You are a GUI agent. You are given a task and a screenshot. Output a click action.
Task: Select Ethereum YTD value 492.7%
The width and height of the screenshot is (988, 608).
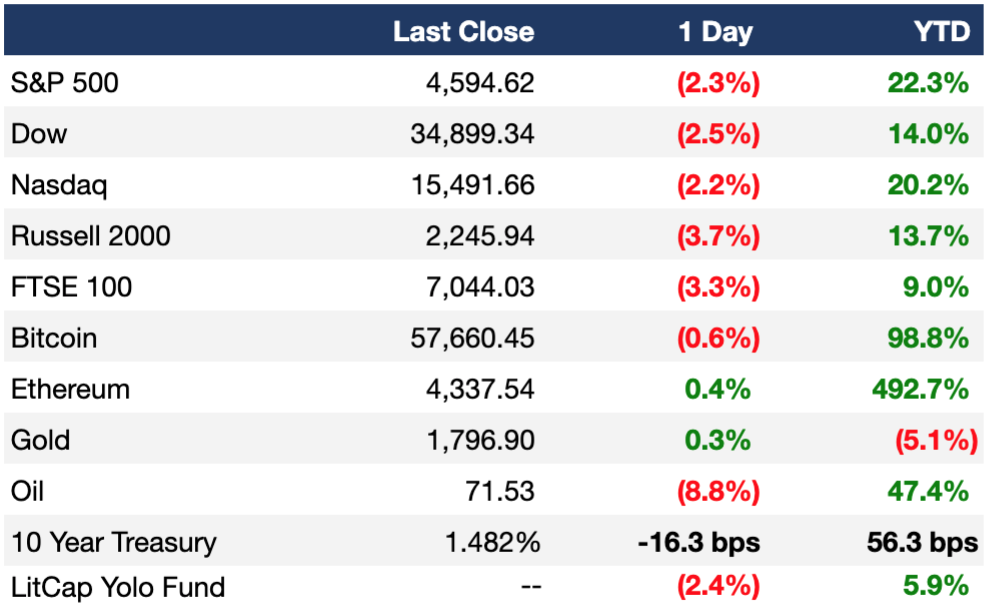(921, 389)
